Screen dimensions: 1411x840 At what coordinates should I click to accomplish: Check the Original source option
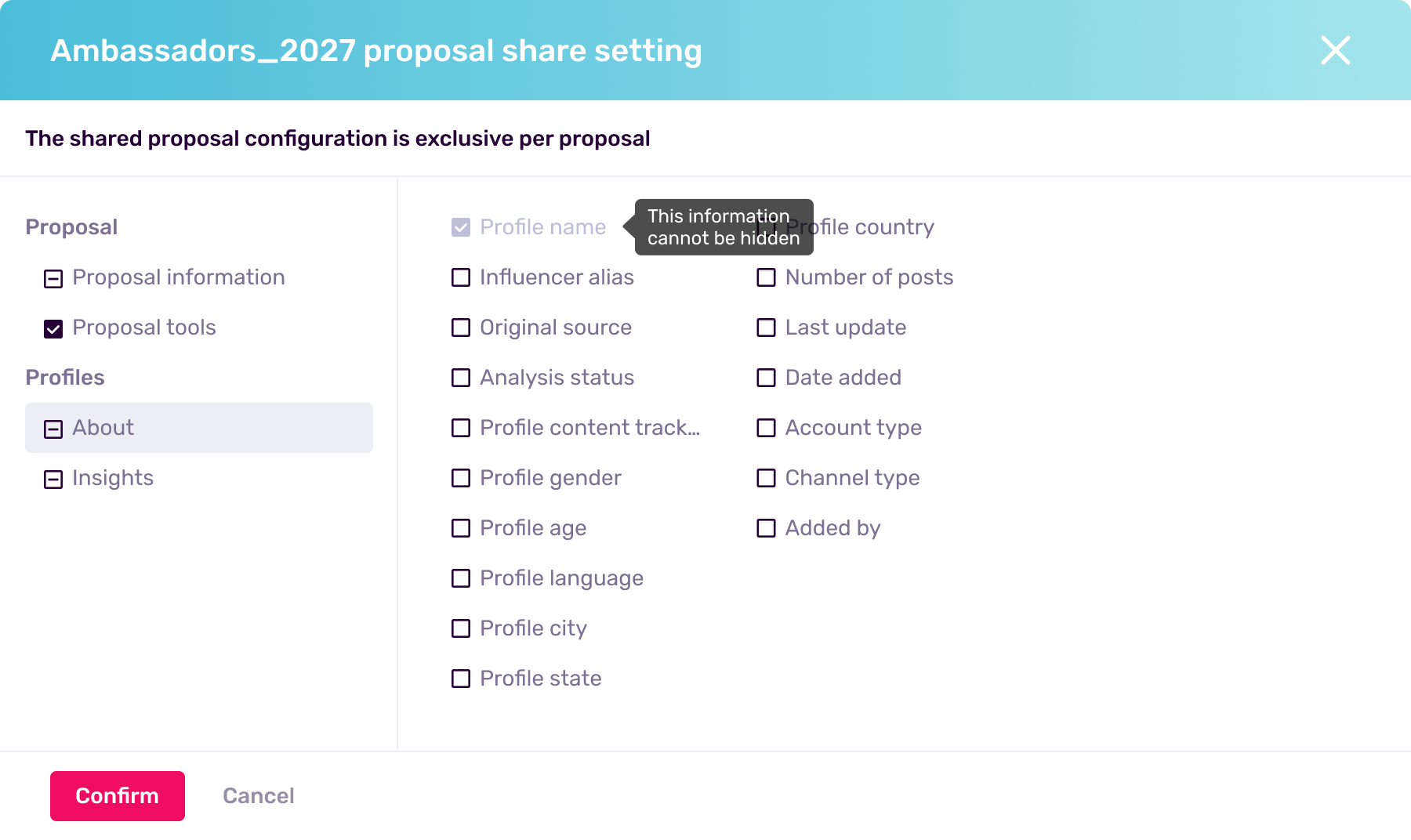tap(461, 328)
